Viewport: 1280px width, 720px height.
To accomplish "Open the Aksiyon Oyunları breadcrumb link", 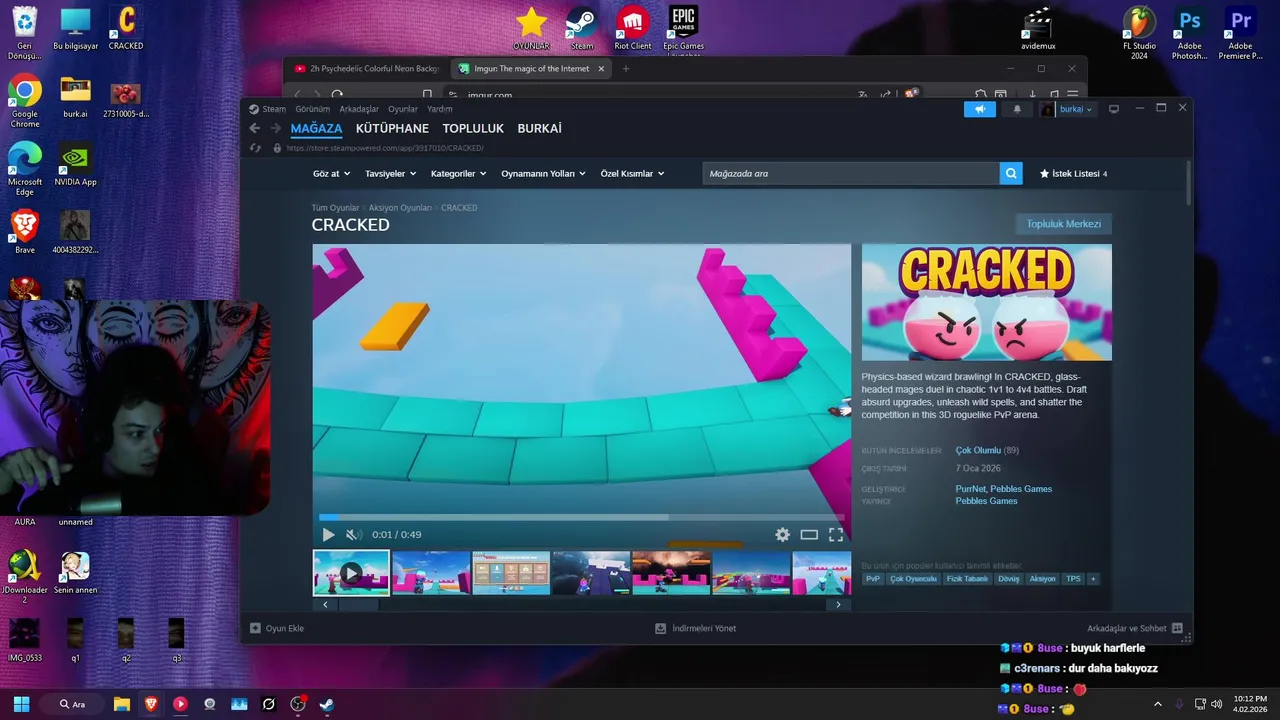I will [400, 208].
